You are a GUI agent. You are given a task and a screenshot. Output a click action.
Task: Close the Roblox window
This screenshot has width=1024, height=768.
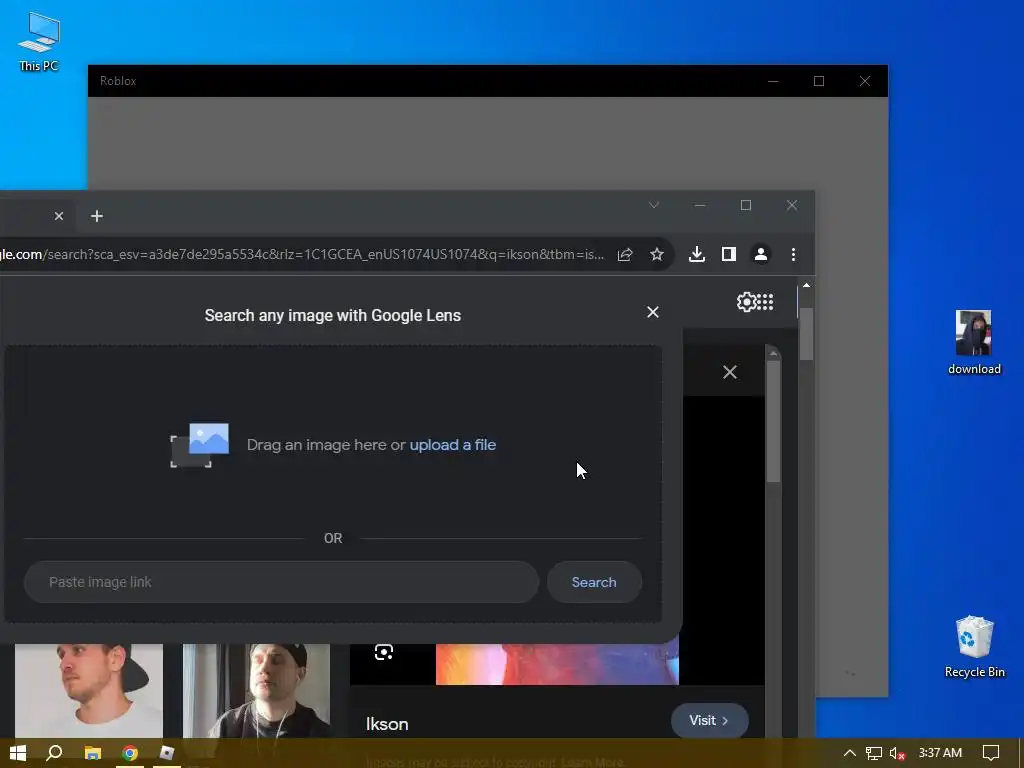865,81
